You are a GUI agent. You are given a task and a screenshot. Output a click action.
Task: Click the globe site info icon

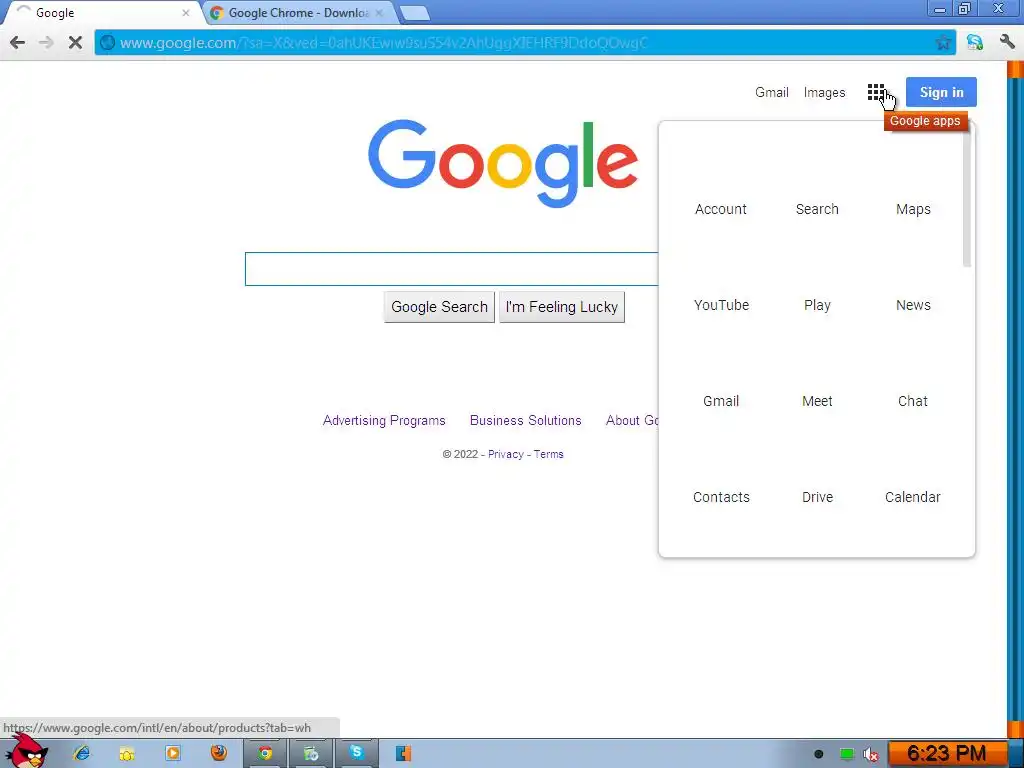click(x=108, y=43)
